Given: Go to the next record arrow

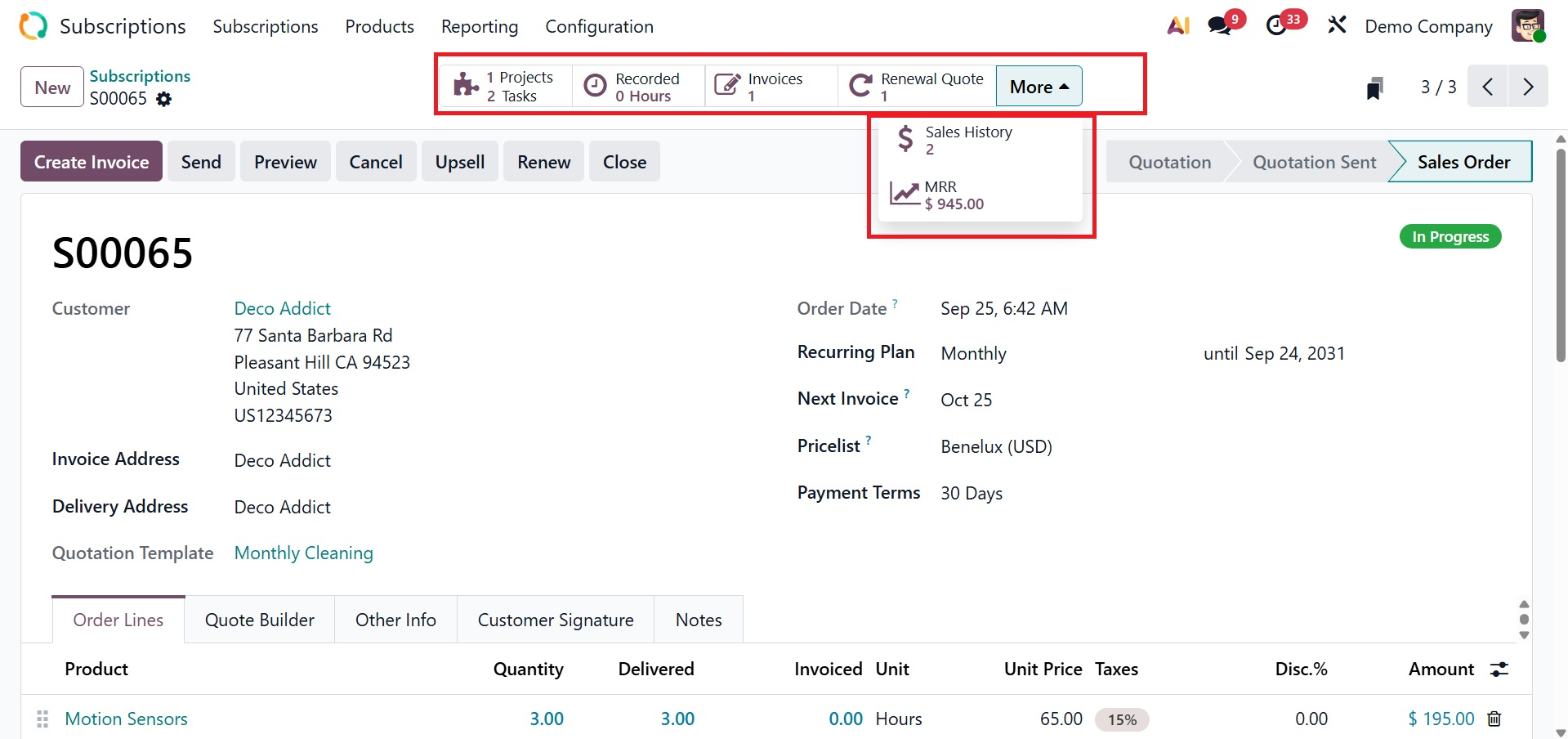Looking at the screenshot, I should point(1528,87).
